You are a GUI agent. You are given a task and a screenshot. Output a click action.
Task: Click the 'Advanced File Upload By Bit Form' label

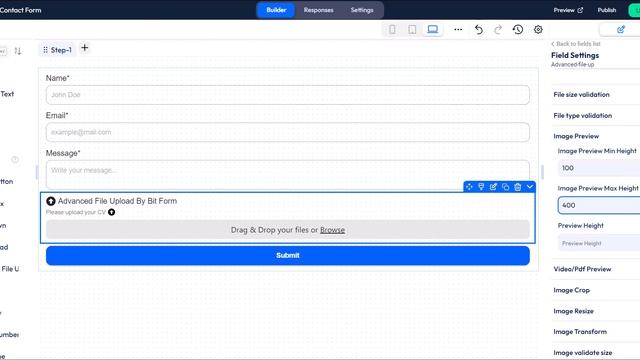pos(117,201)
